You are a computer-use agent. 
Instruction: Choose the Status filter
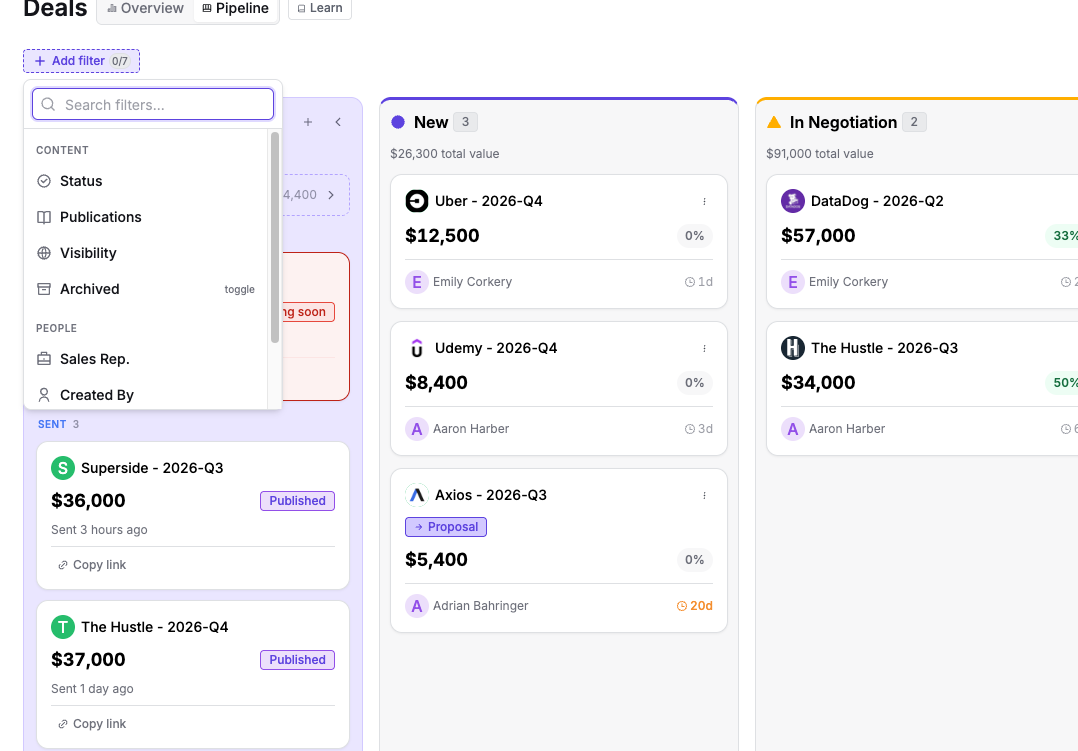(146, 182)
